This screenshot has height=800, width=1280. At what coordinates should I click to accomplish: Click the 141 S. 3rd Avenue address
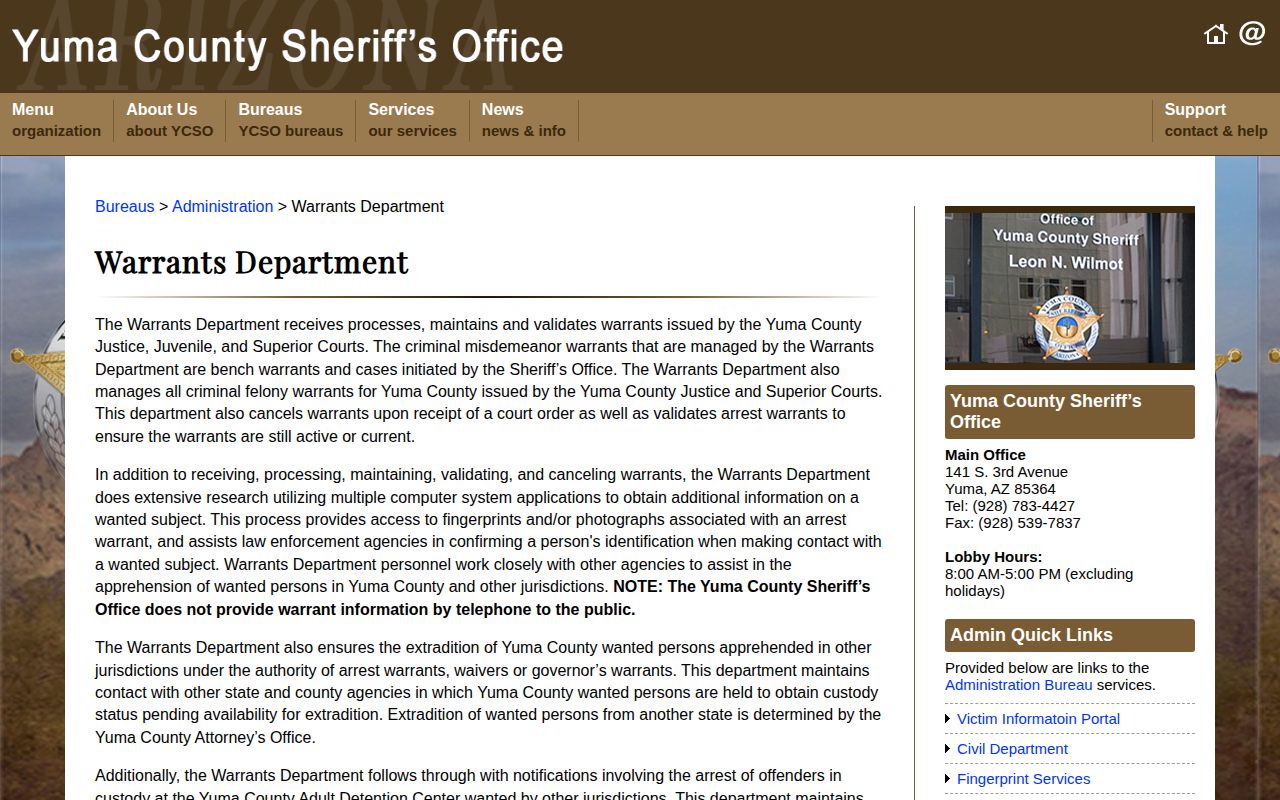(1006, 472)
